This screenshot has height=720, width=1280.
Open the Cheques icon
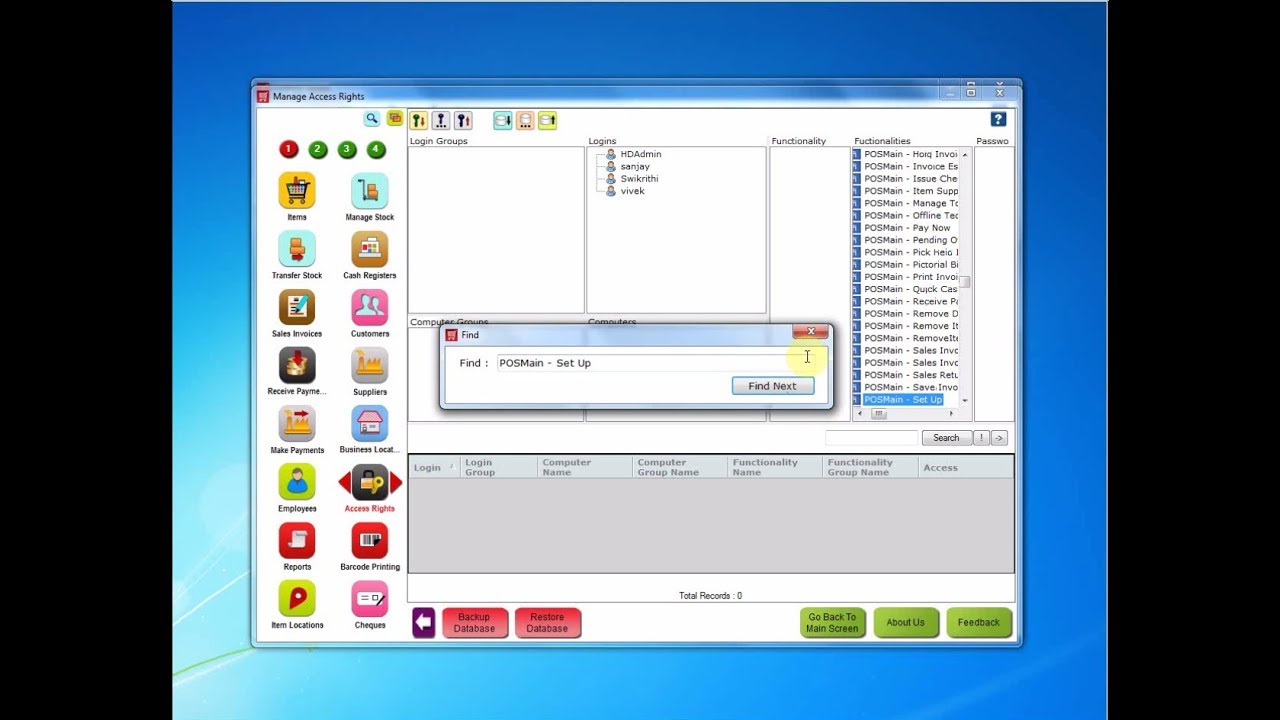[x=369, y=599]
